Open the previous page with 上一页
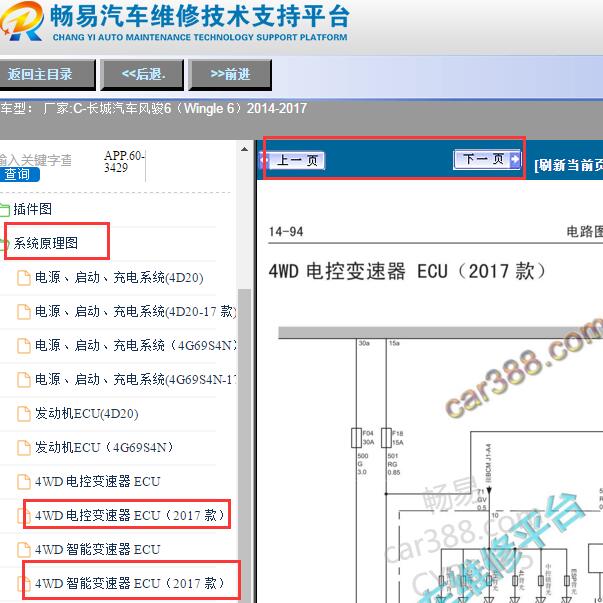 pos(292,160)
